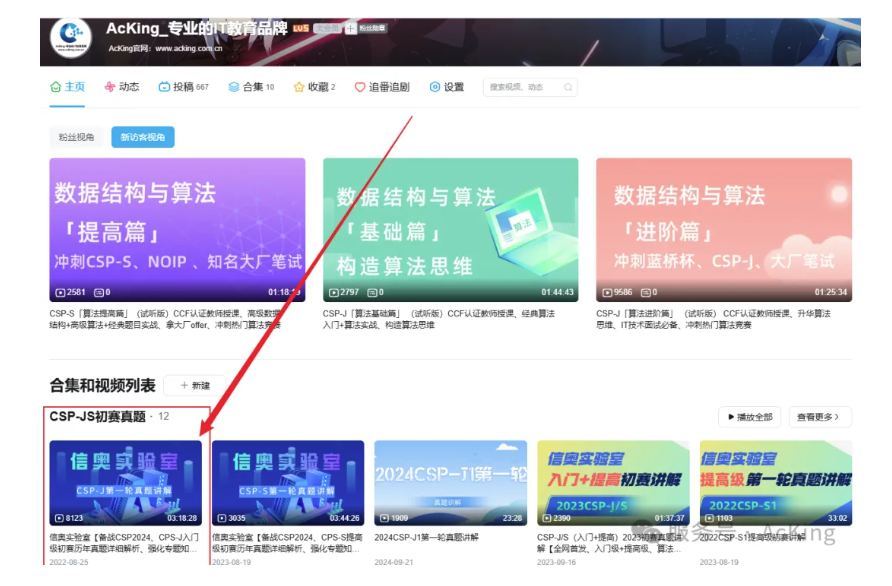Open the CSP-J/S（入门+提高）2023初赛 title
This screenshot has height=586, width=892.
tap(609, 543)
